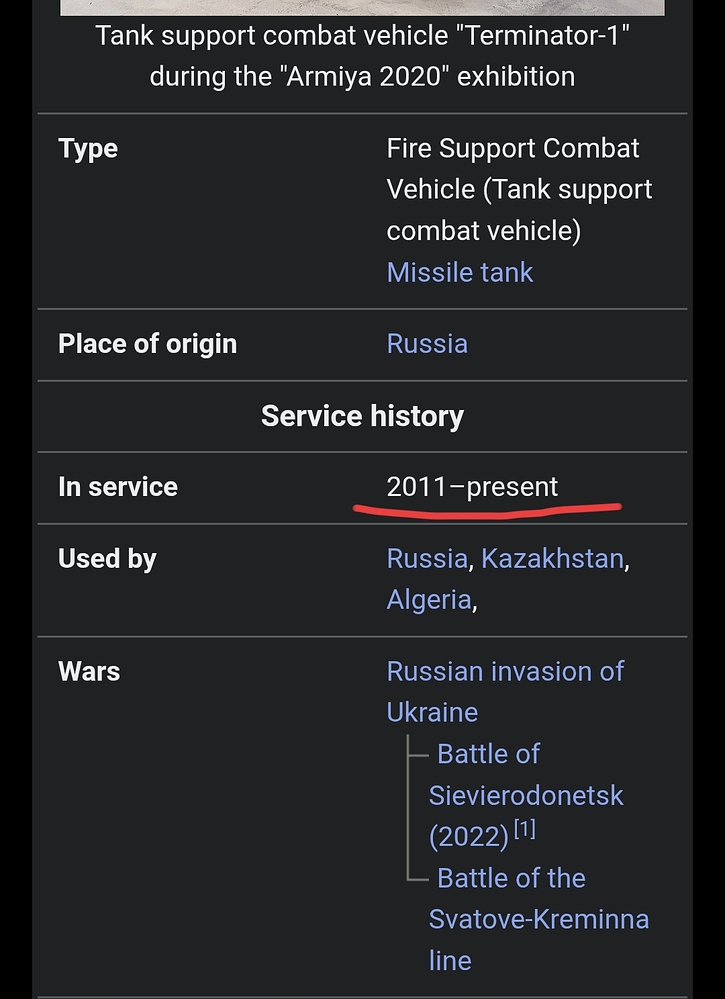Image resolution: width=725 pixels, height=999 pixels.
Task: Select the "Type" row label
Action: click(x=87, y=148)
